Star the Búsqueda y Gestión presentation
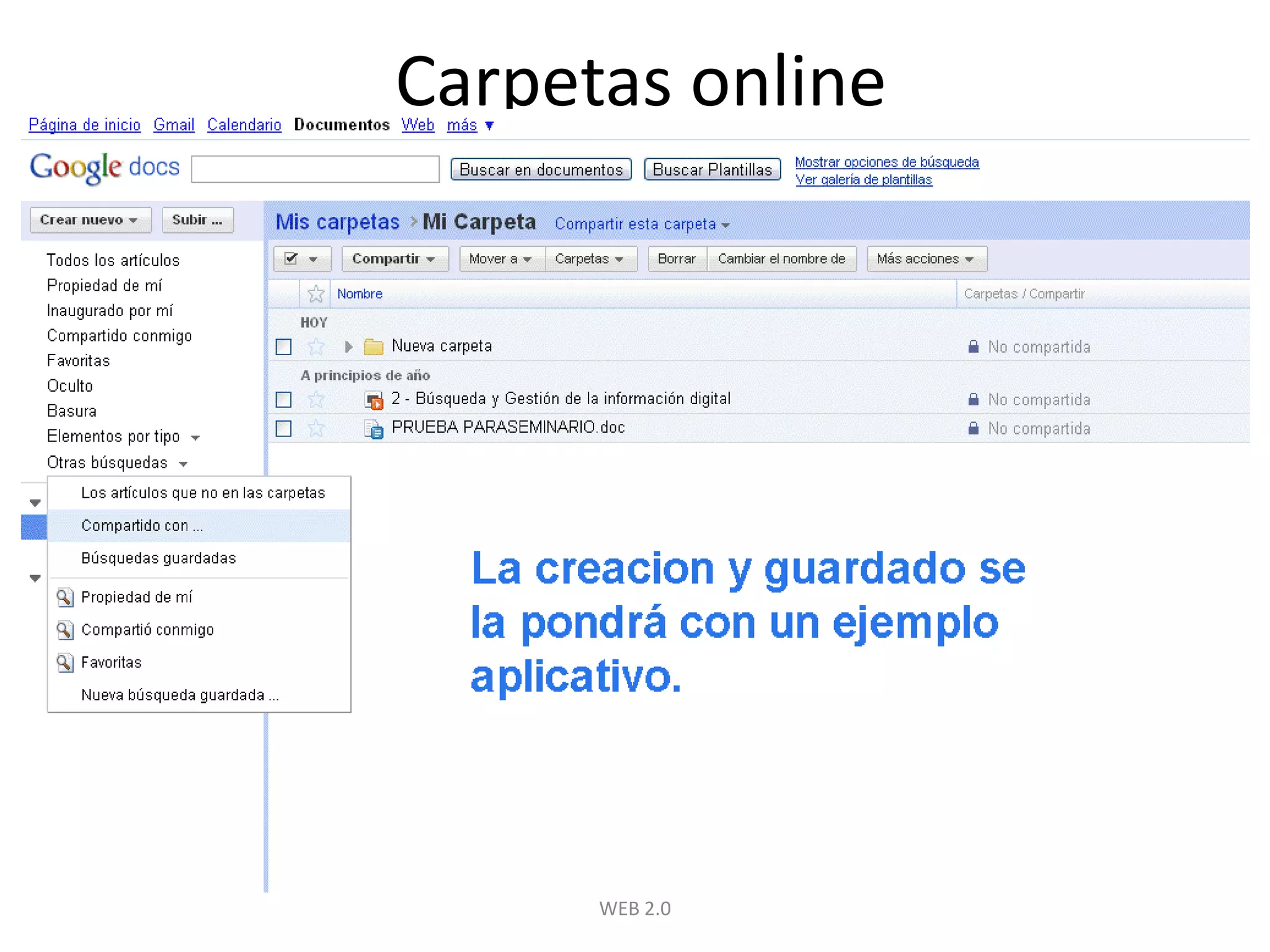This screenshot has height=952, width=1270. [x=316, y=400]
